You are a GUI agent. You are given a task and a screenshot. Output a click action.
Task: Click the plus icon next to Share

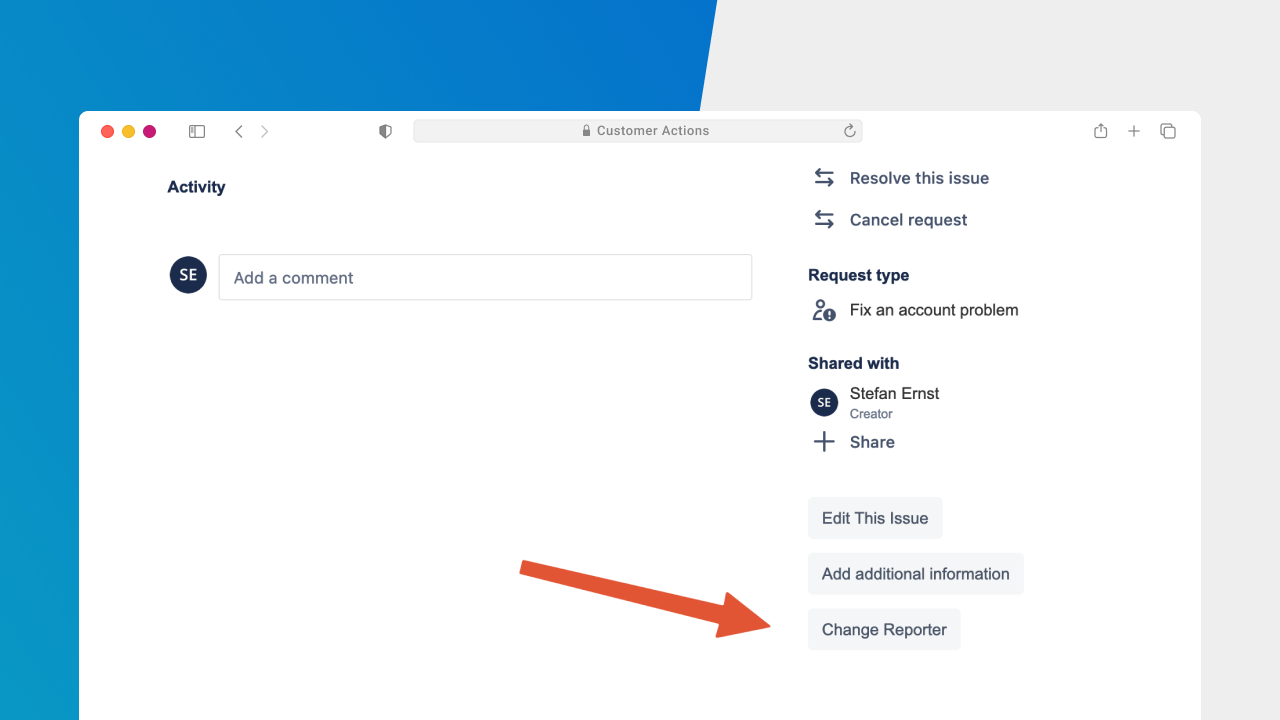[824, 442]
